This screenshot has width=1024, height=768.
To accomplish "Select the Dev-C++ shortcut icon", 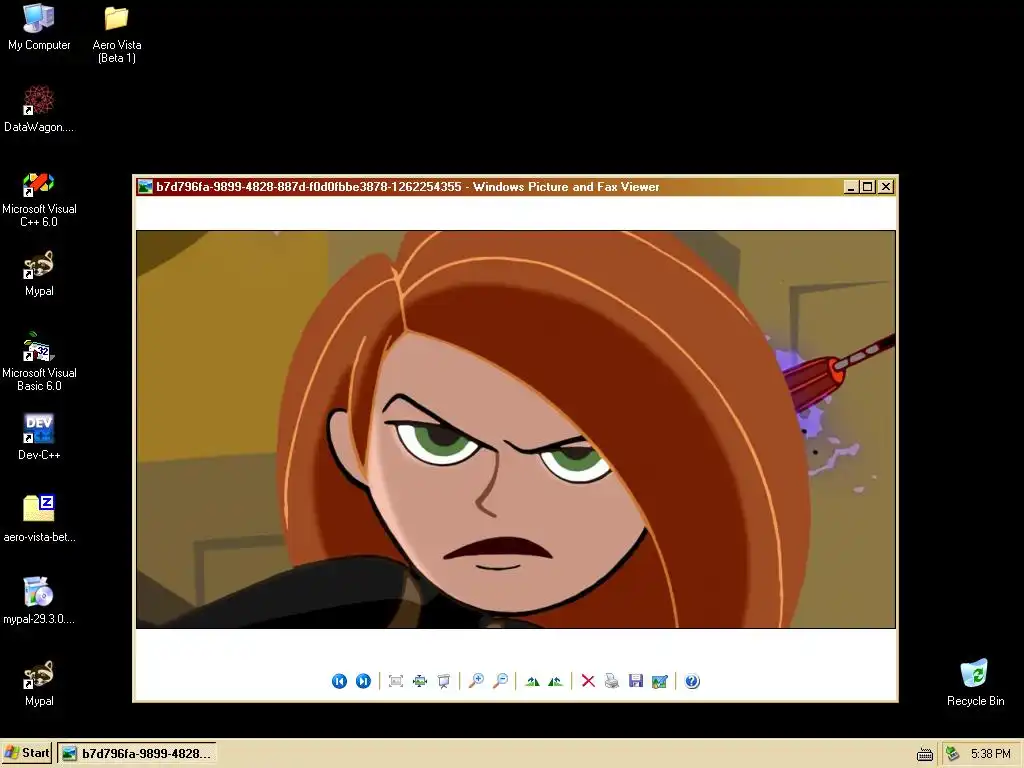I will pos(39,436).
